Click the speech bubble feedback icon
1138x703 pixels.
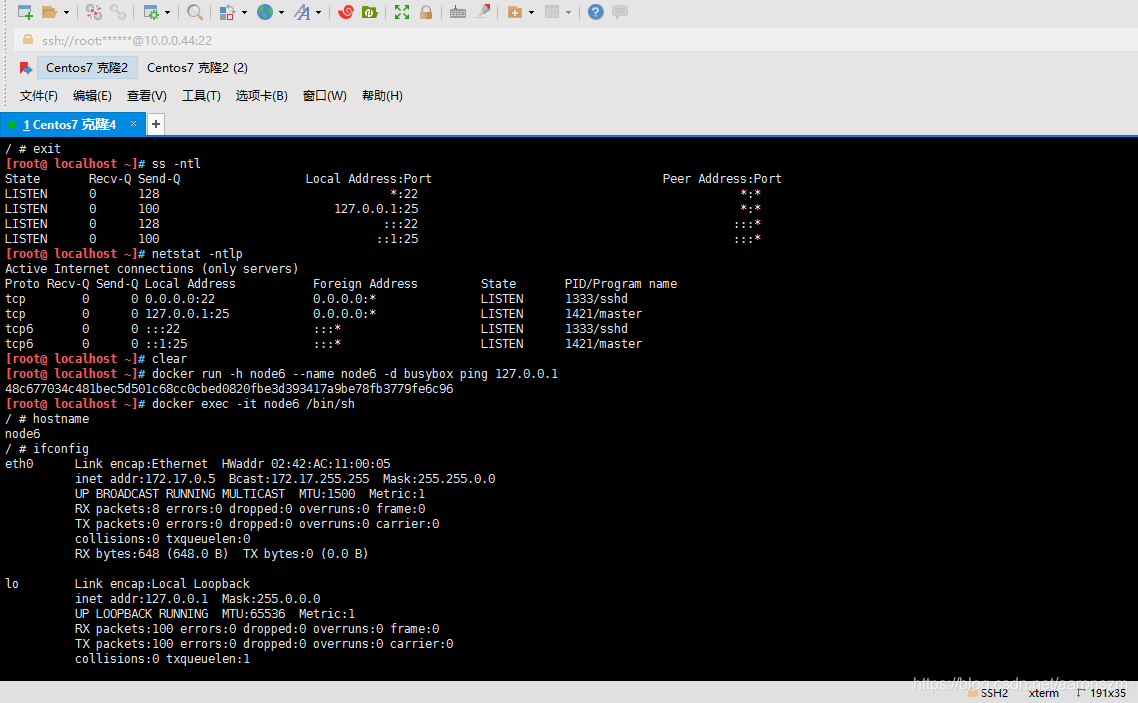[620, 12]
